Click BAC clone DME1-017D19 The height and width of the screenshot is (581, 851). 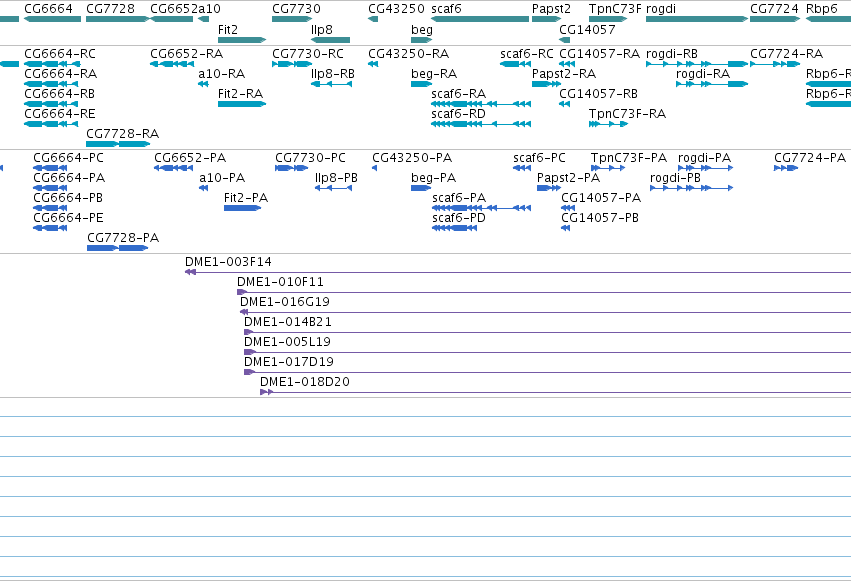click(547, 372)
